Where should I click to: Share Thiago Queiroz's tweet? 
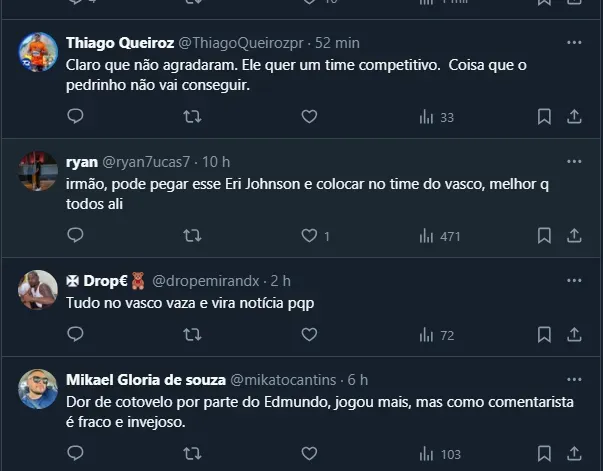pos(574,117)
